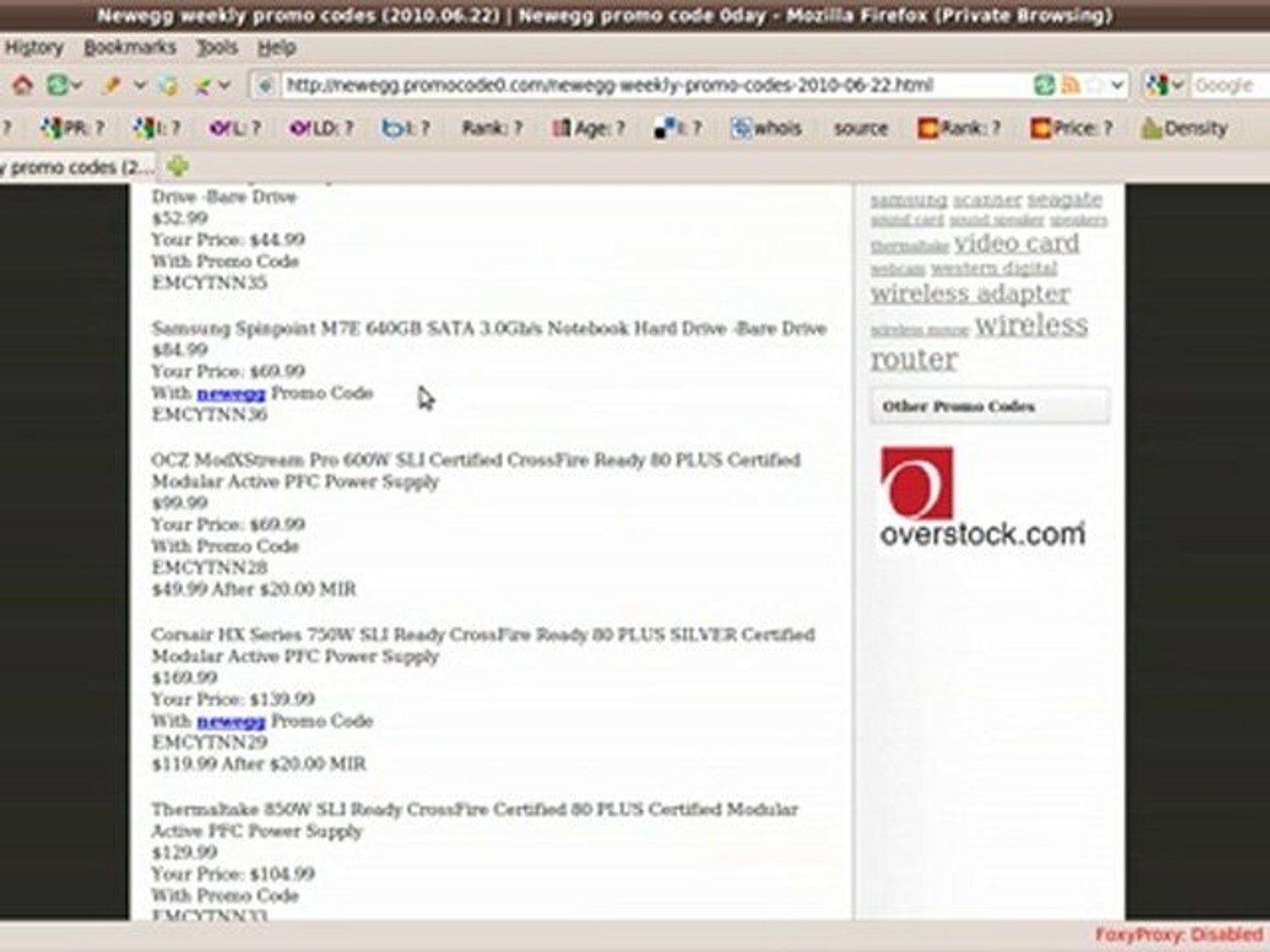The image size is (1270, 952).
Task: Open the dropdown arrow beside the reload icon
Action: point(77,86)
